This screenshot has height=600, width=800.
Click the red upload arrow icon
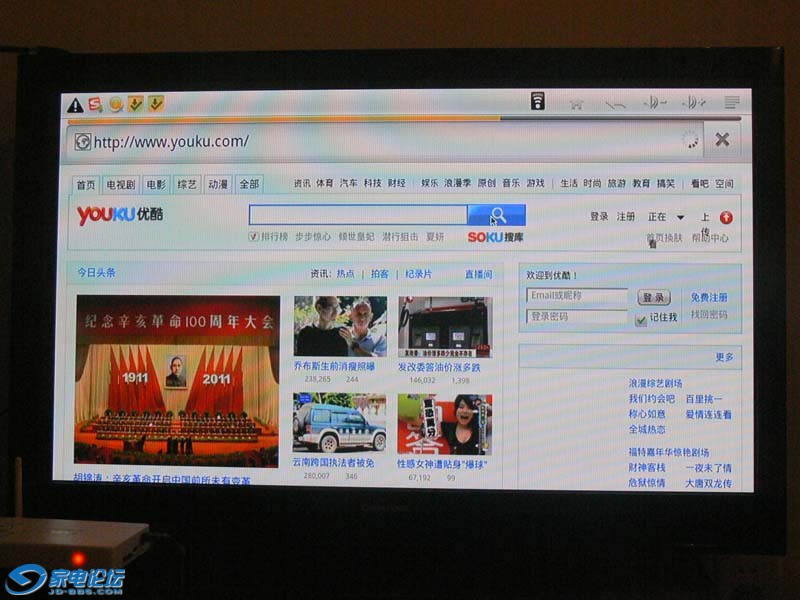point(726,218)
